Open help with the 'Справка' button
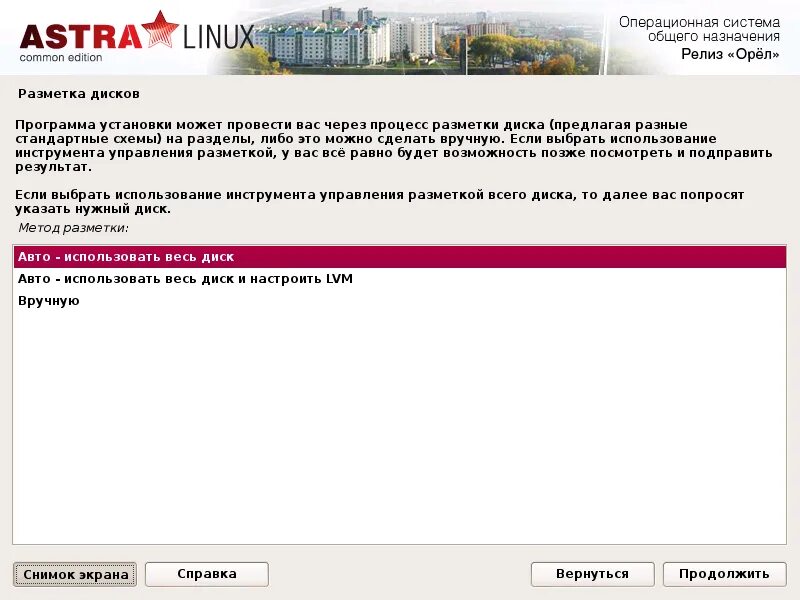The height and width of the screenshot is (600, 800). (x=207, y=574)
